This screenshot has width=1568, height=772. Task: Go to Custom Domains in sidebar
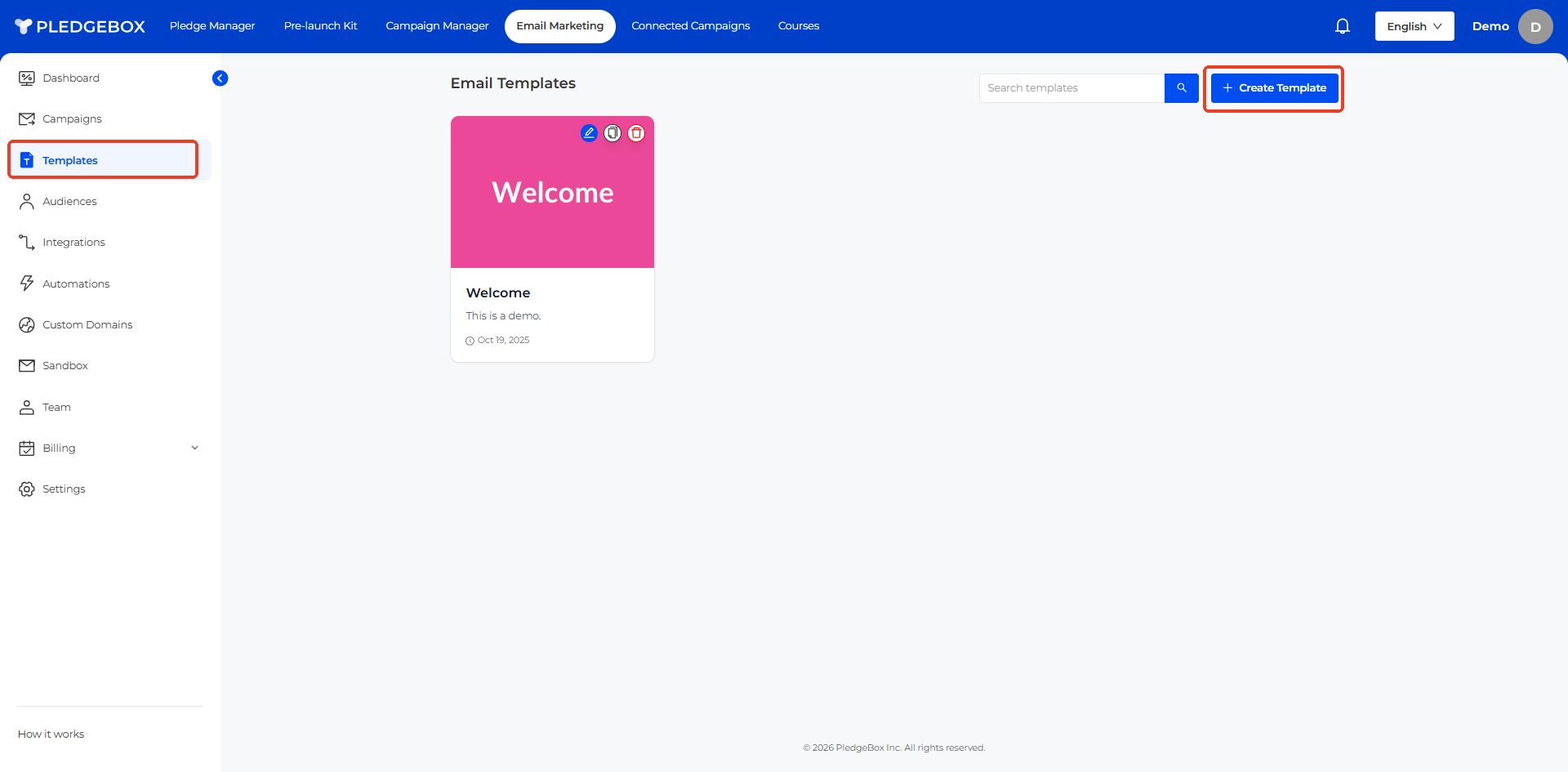click(87, 324)
